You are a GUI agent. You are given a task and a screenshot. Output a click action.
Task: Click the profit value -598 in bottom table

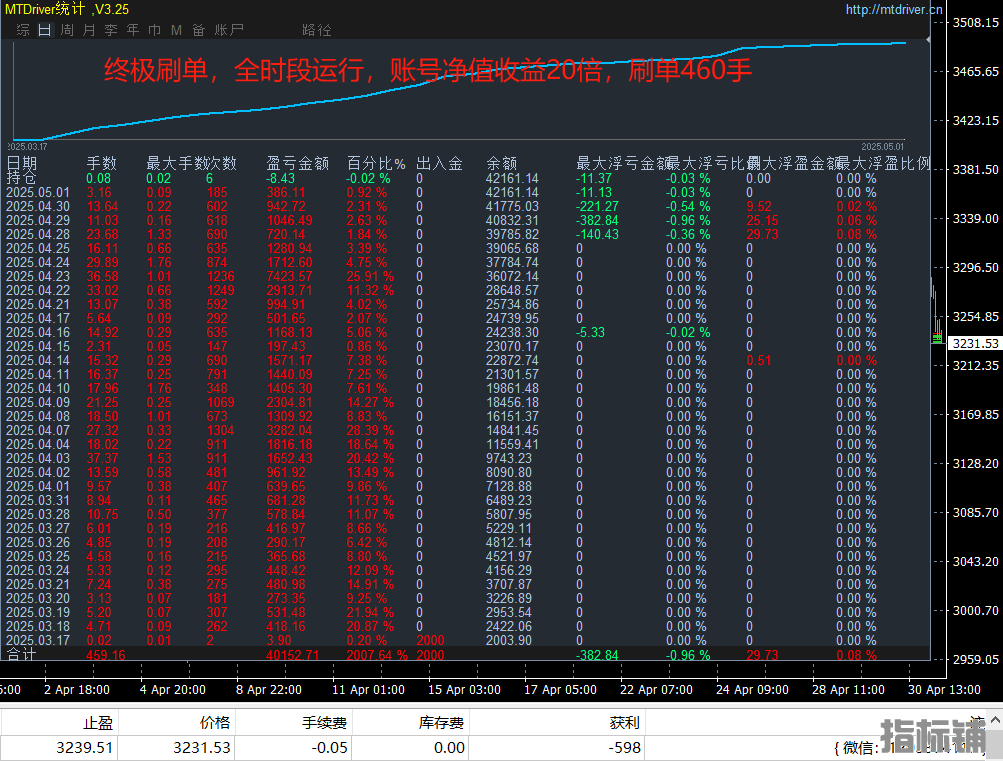(x=625, y=748)
